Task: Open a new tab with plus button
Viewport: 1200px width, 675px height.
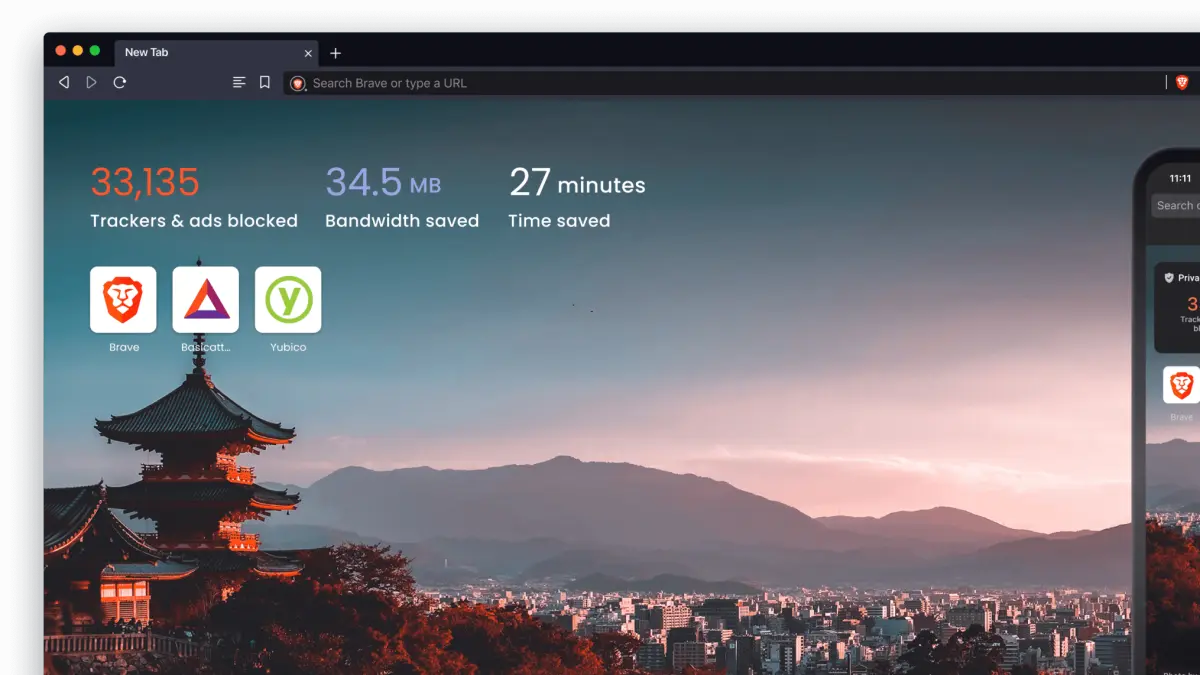Action: [x=336, y=53]
